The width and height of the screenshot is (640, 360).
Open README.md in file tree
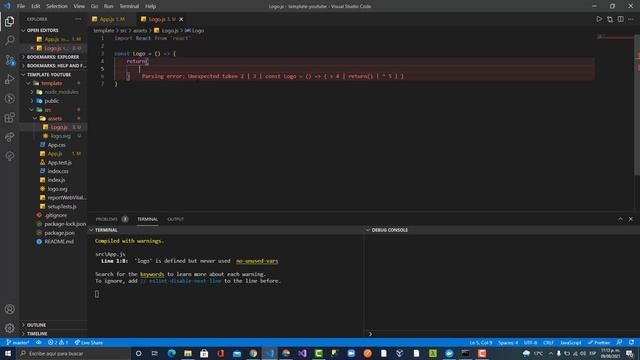click(x=59, y=242)
